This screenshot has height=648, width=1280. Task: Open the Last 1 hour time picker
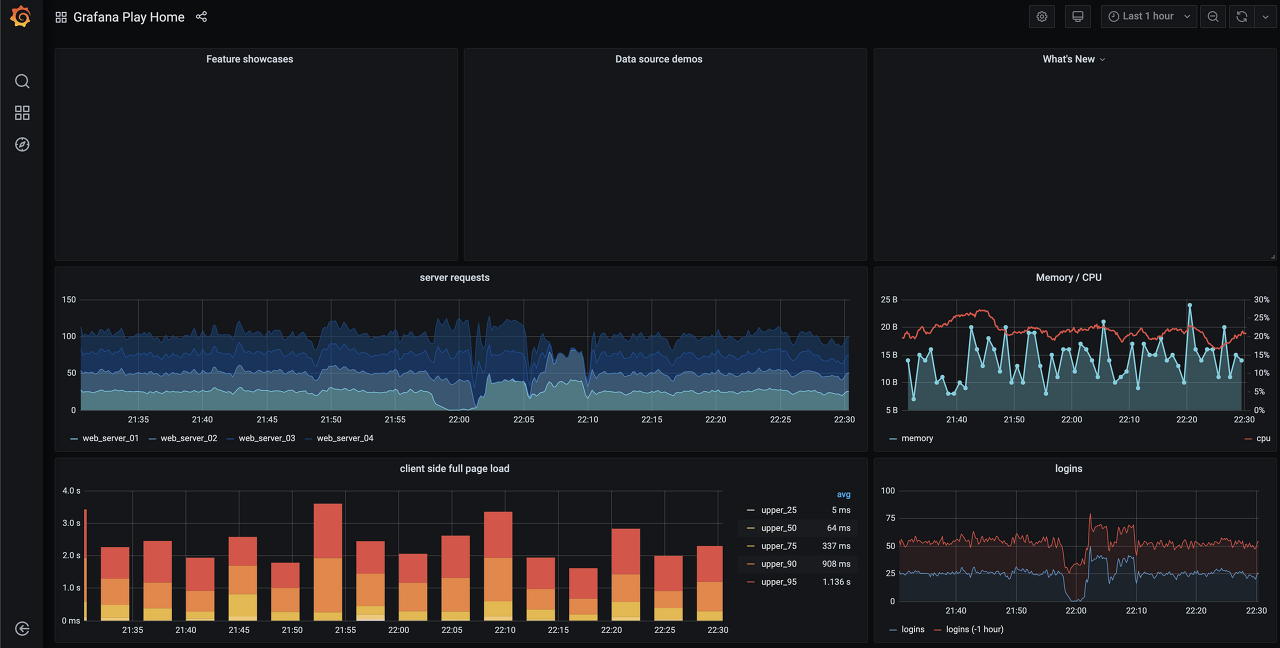1149,16
